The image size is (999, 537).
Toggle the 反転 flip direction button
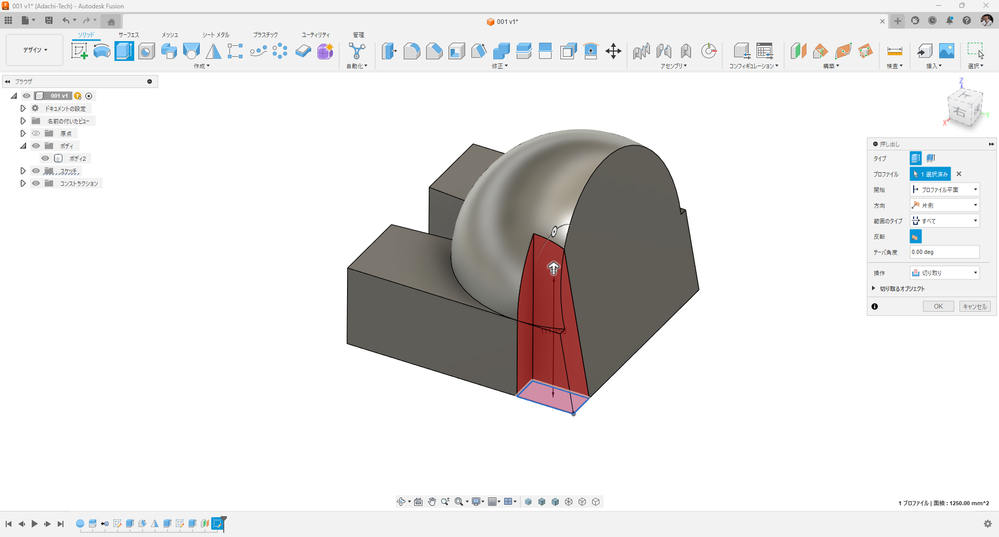tap(916, 236)
